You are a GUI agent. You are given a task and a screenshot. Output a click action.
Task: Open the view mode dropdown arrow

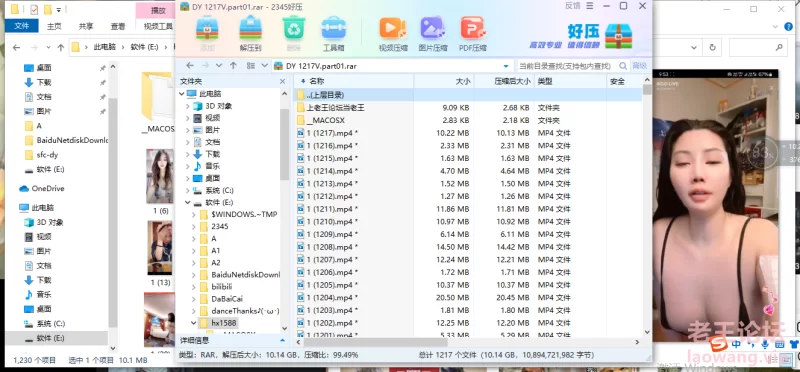coord(264,66)
